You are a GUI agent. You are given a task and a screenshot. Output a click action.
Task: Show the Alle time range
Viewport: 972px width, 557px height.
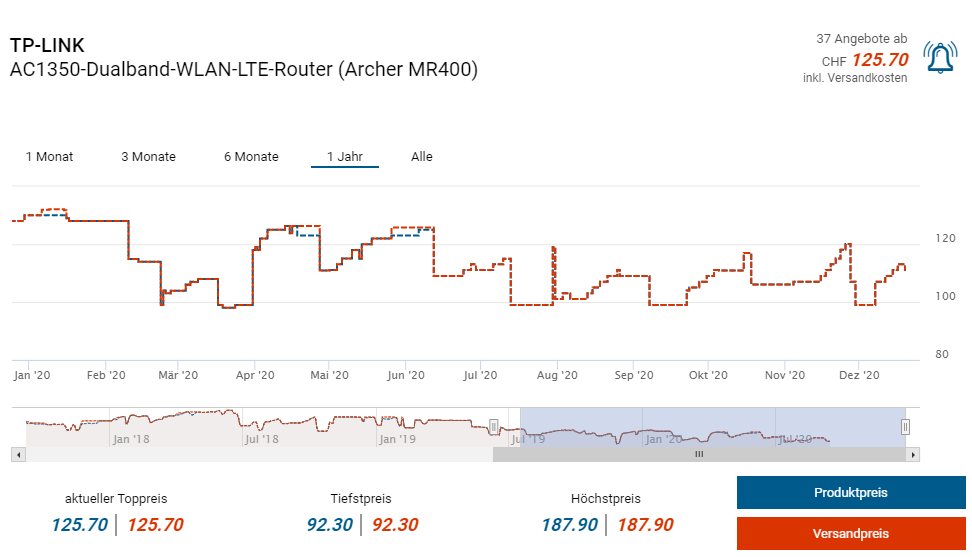422,157
